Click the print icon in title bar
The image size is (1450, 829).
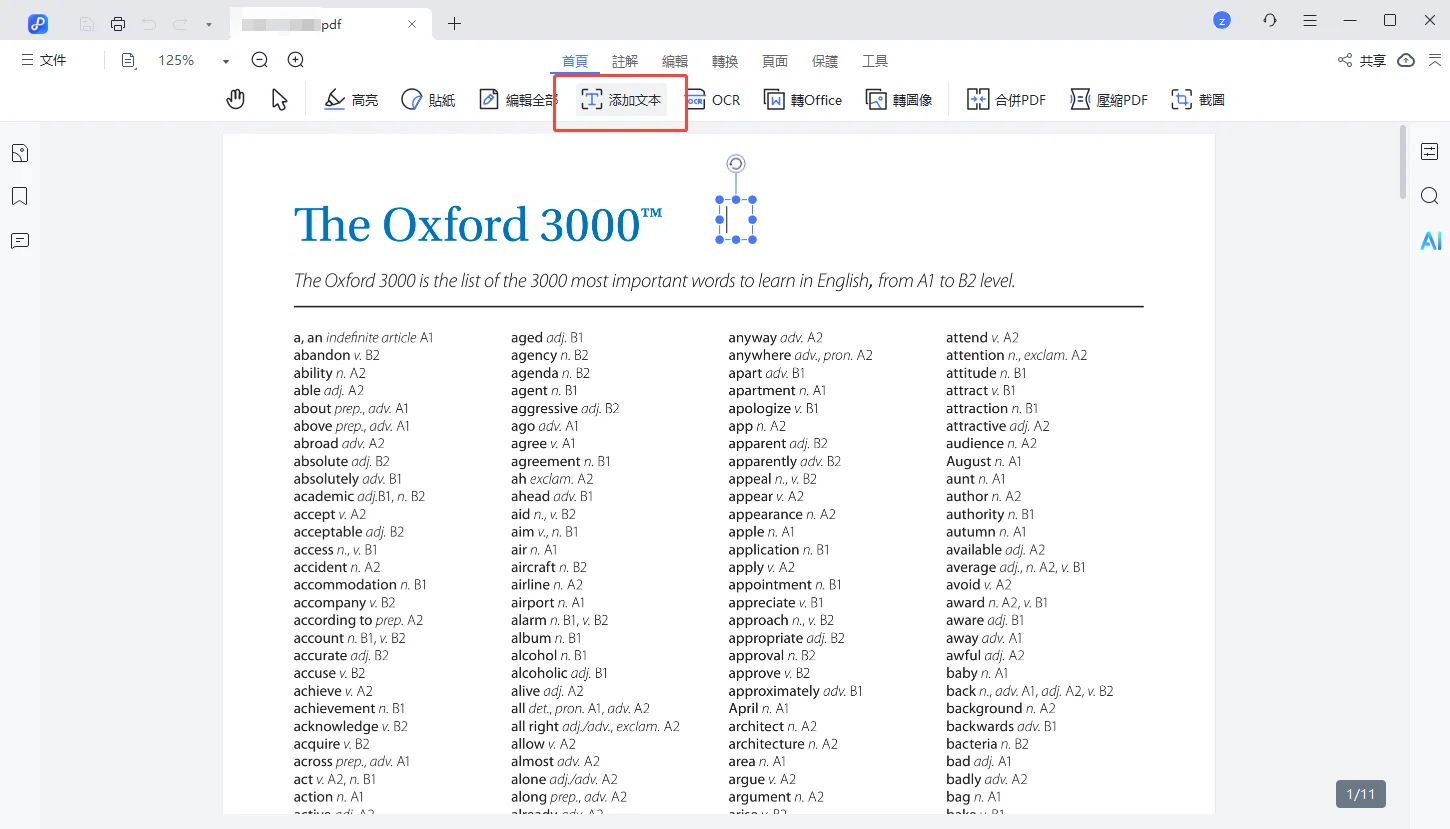pos(118,23)
